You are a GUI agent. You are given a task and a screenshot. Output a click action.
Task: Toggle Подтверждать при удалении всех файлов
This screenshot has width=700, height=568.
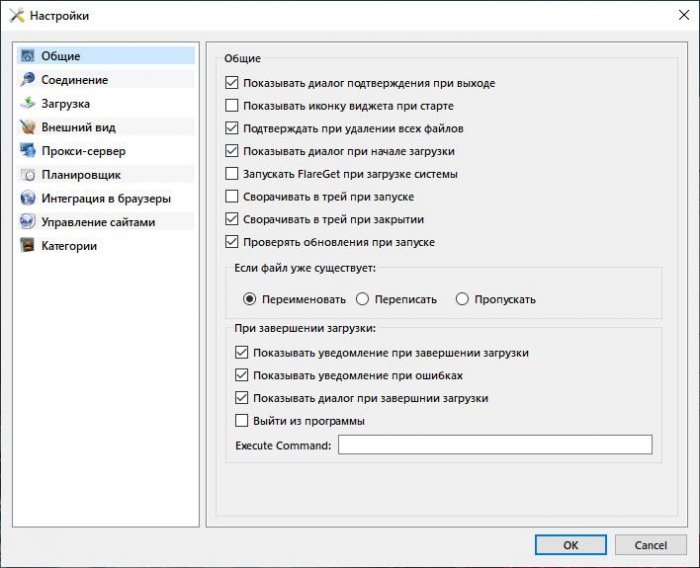[x=232, y=128]
